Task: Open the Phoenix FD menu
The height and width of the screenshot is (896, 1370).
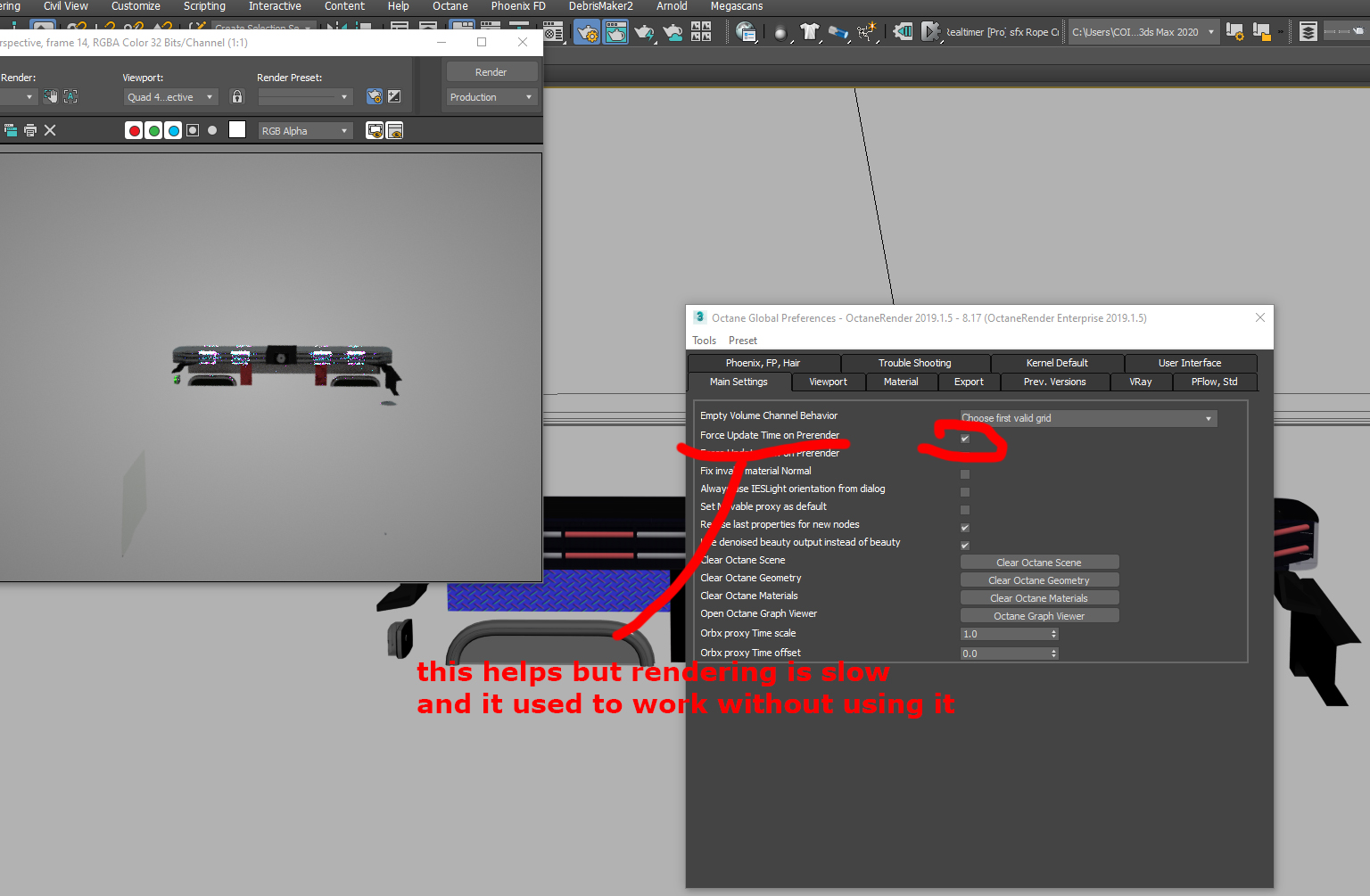Action: [518, 6]
